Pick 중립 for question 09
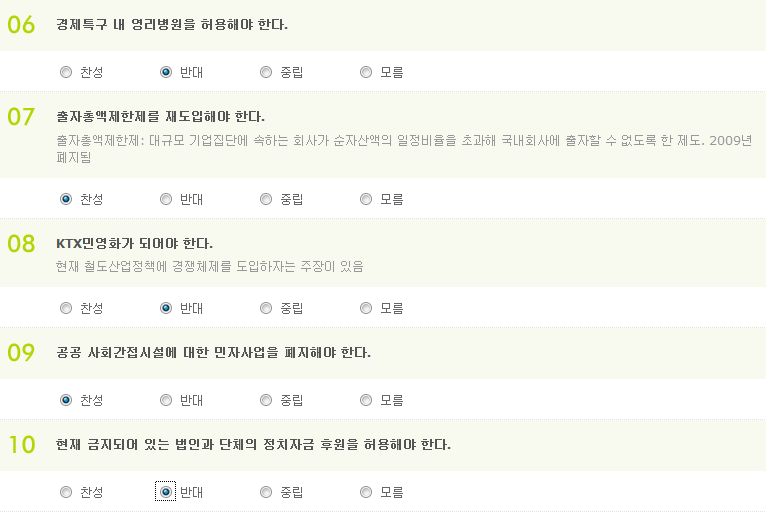Viewport: 766px width, 515px height. click(266, 400)
